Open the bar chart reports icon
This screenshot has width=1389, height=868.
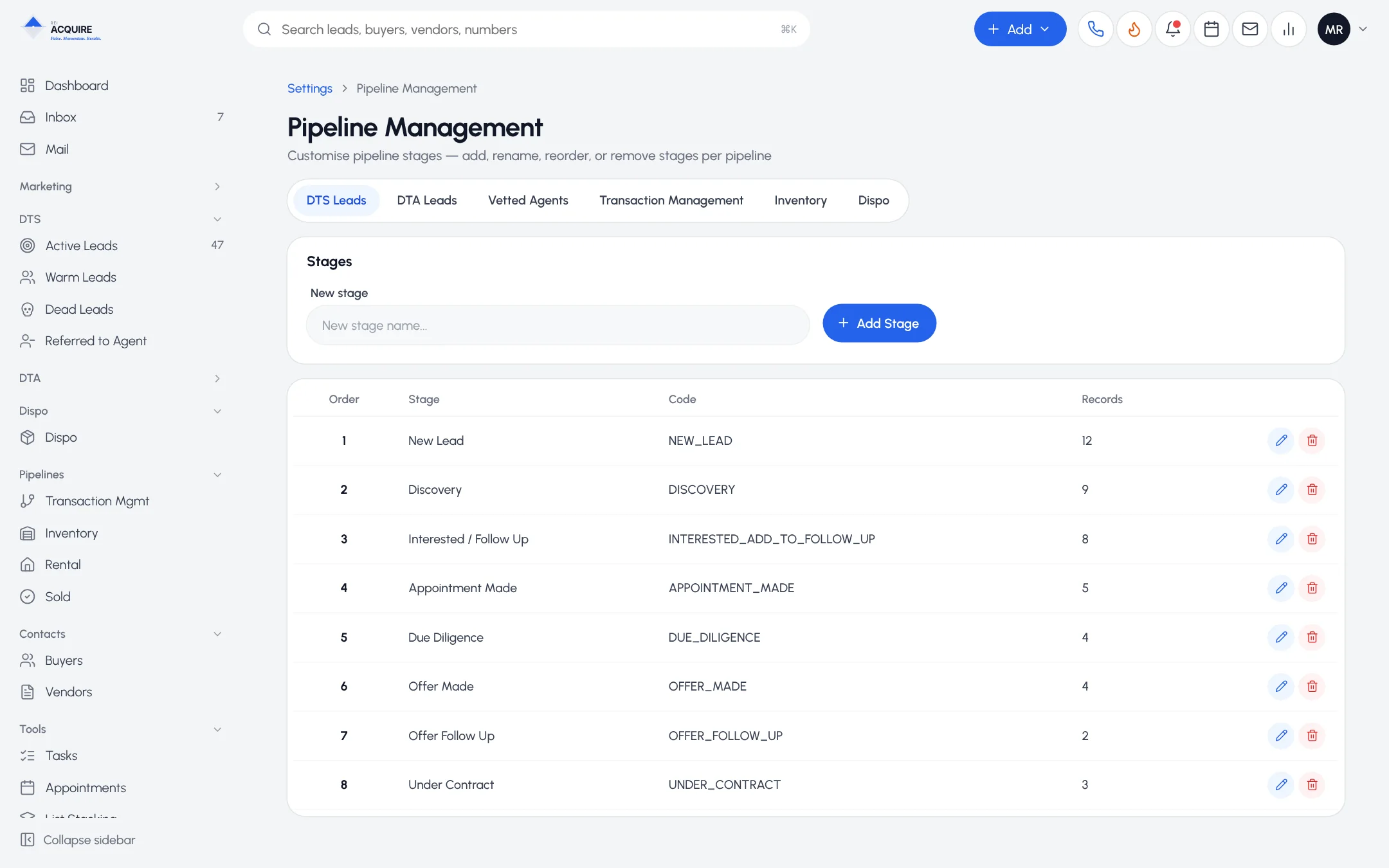pos(1289,29)
